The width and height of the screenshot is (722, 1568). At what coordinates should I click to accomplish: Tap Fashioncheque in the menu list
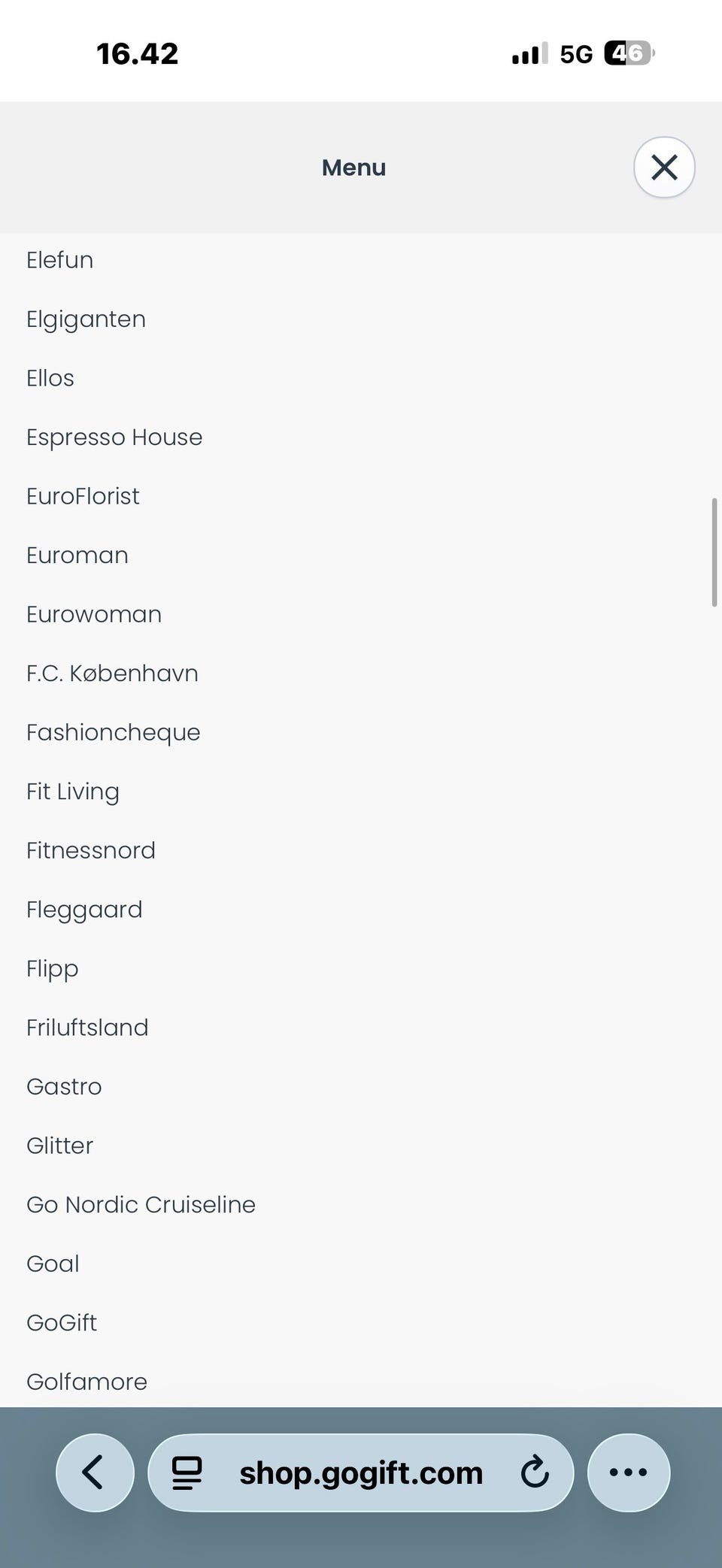[114, 733]
